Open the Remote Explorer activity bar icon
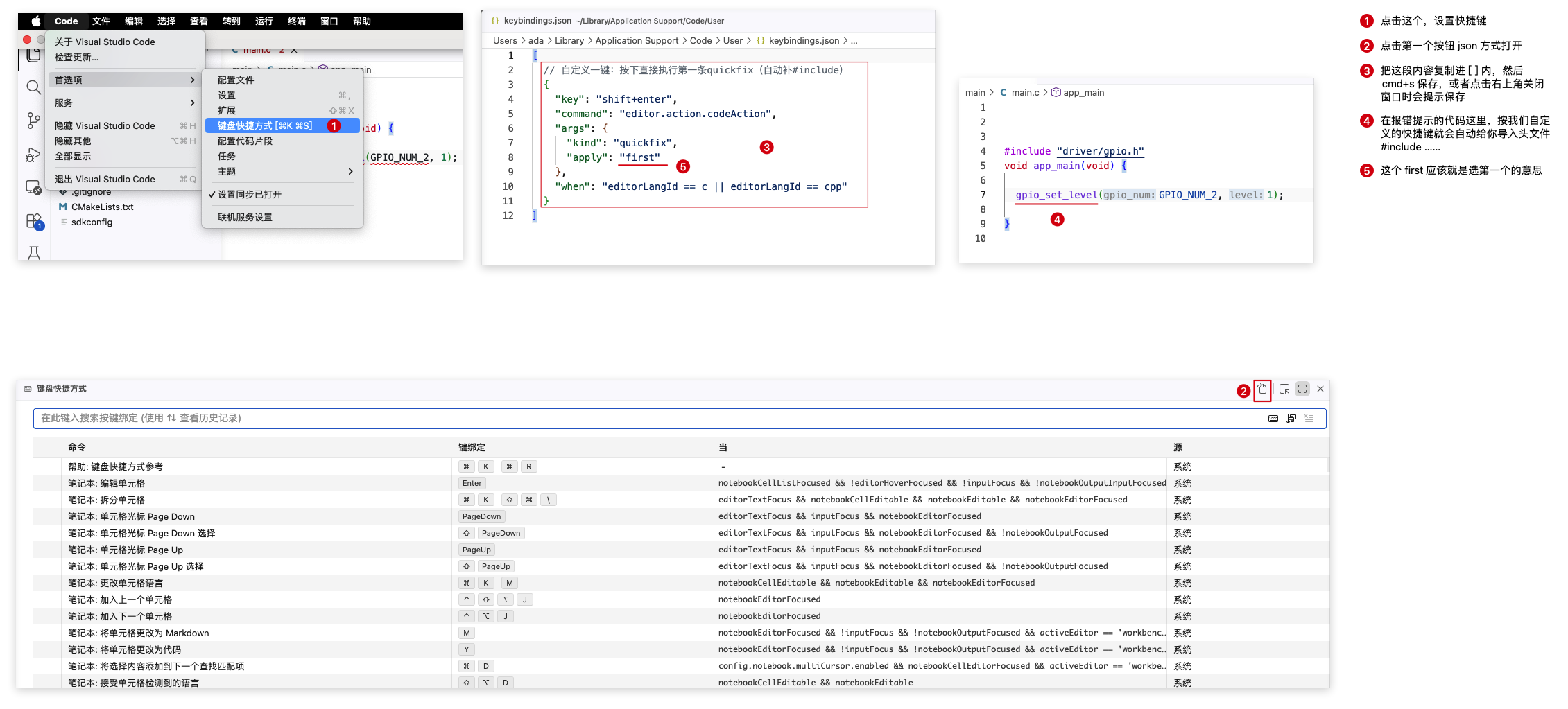 click(33, 187)
